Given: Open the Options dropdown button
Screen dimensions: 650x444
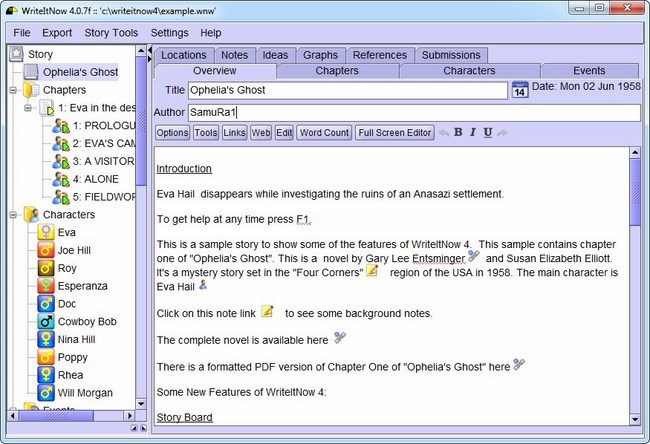Looking at the screenshot, I should (x=172, y=133).
